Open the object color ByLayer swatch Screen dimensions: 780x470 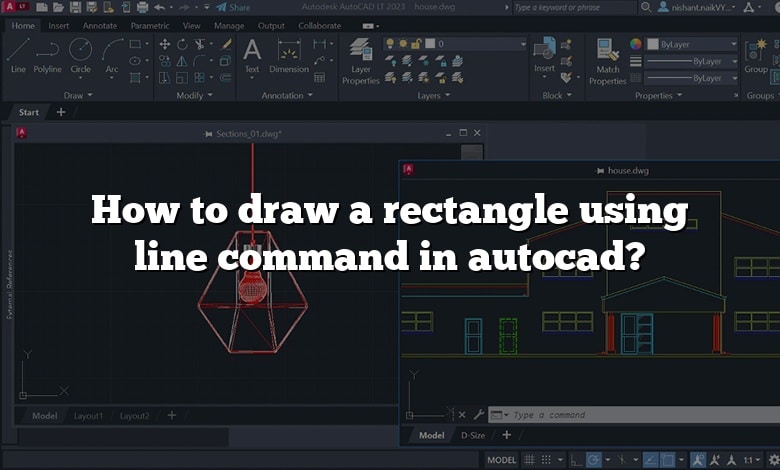(x=636, y=45)
